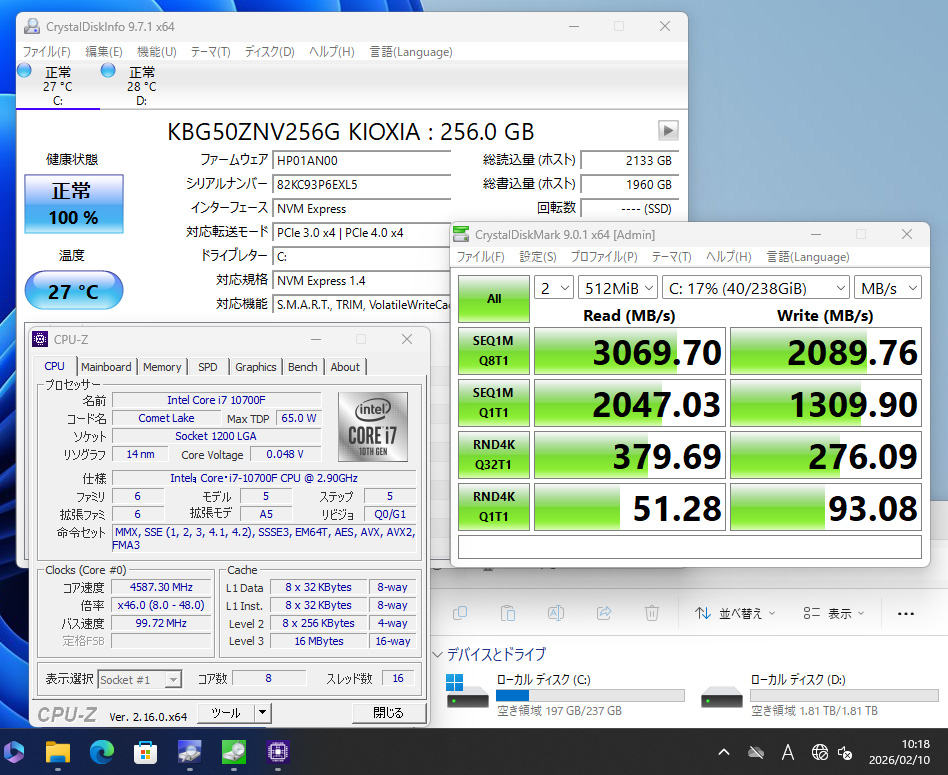Click the blue 正常 100% health status box
The width and height of the screenshot is (948, 775).
tap(73, 204)
